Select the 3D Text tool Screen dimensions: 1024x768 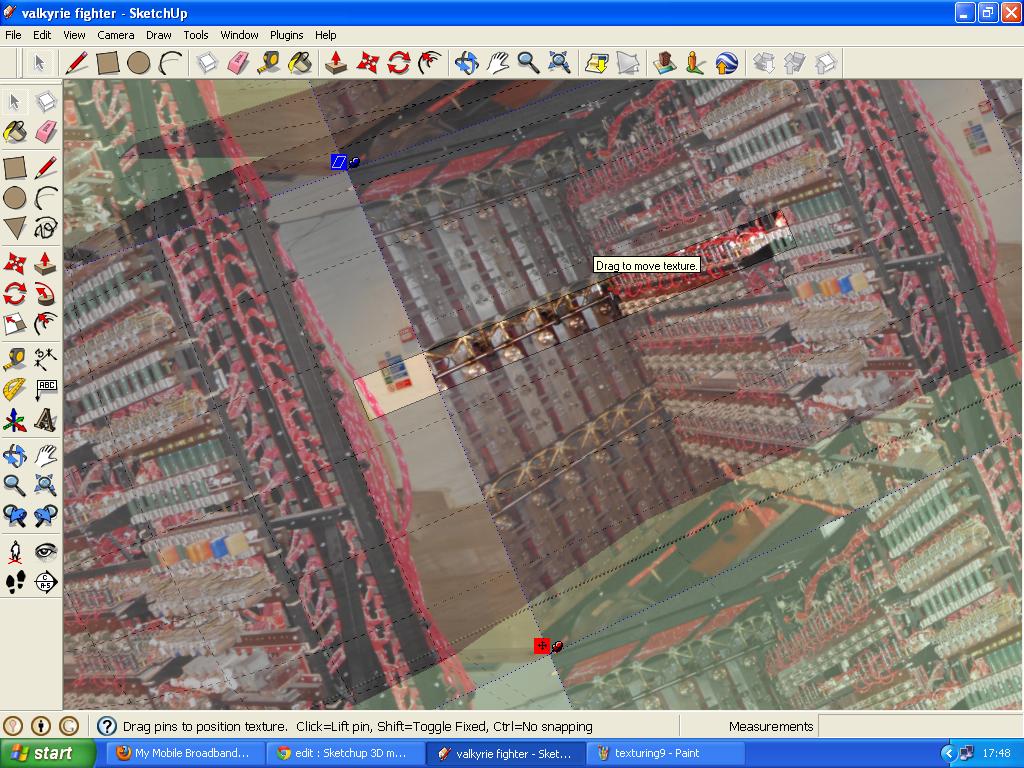click(46, 421)
